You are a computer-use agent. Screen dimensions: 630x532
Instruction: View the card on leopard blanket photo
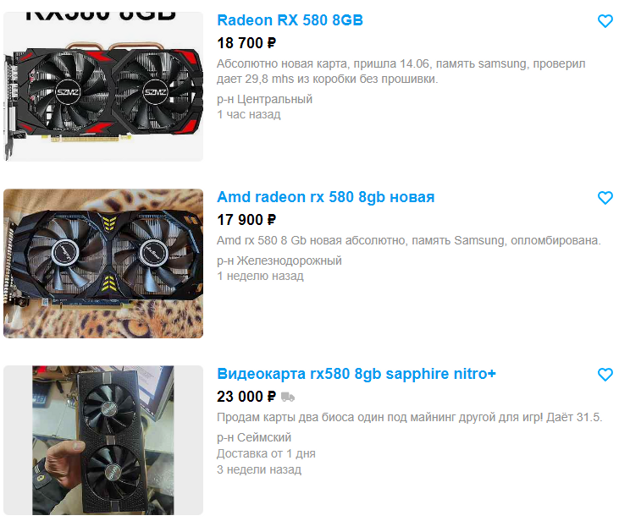[x=103, y=264]
